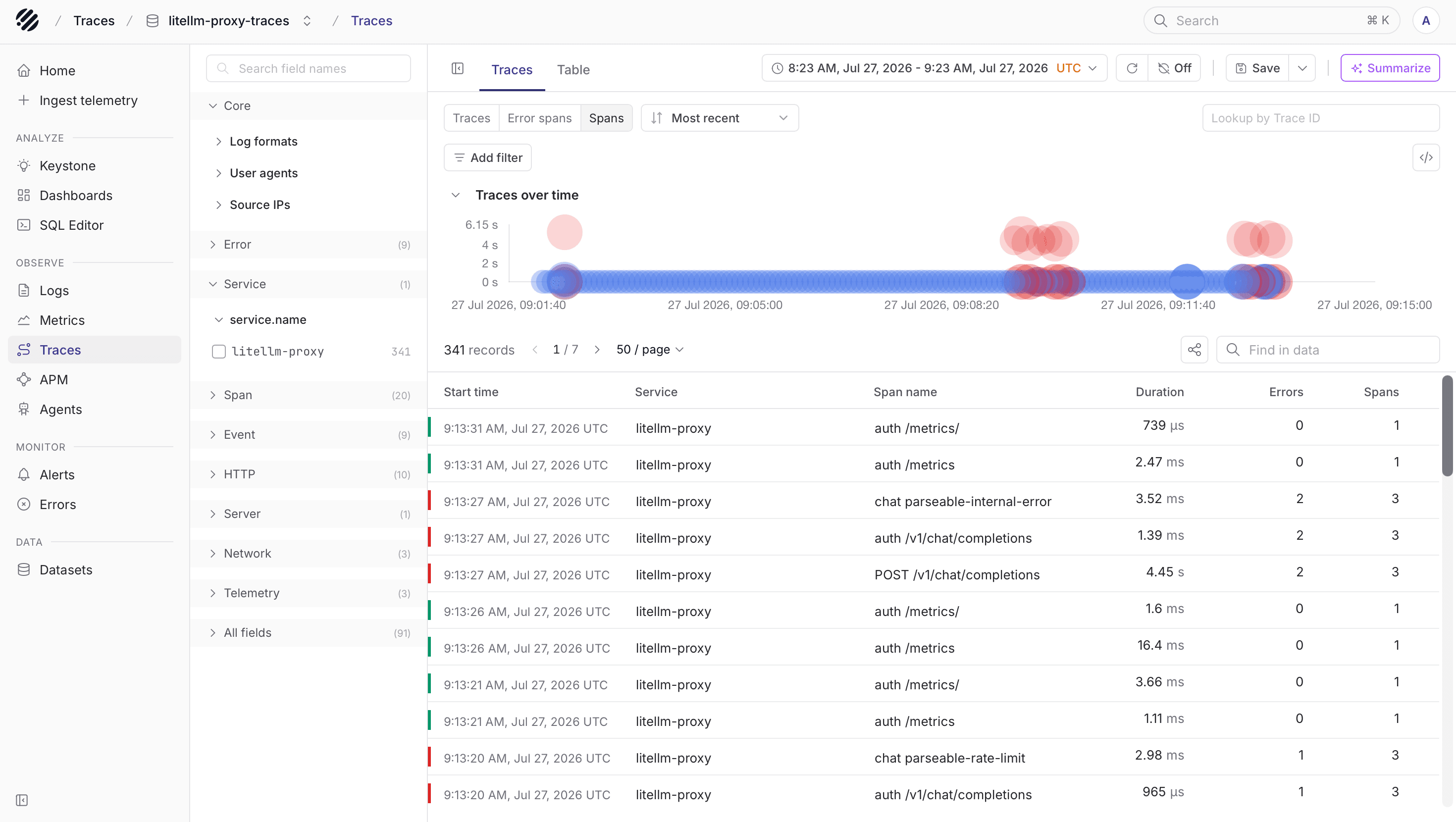
Task: Change the 50 / page size
Action: pyautogui.click(x=650, y=350)
